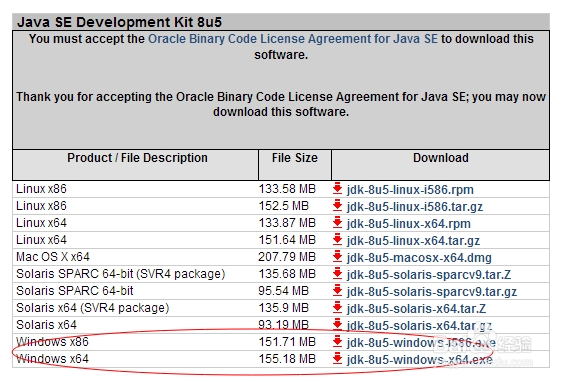
Task: Click download icon for jdk-8u5-linux-x64.tar.gz
Action: pos(337,239)
